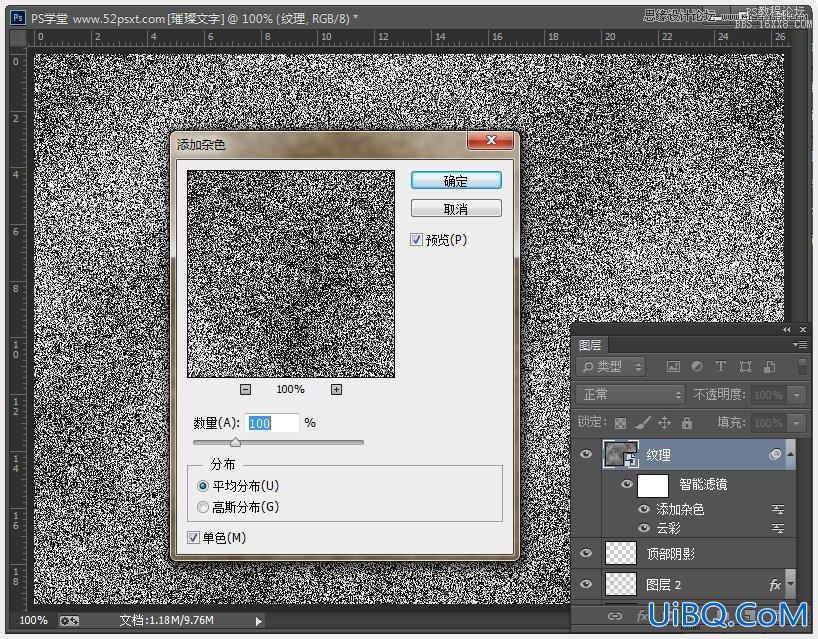The height and width of the screenshot is (639, 818).
Task: Toggle 预览(P) preview checkbox
Action: (416, 239)
